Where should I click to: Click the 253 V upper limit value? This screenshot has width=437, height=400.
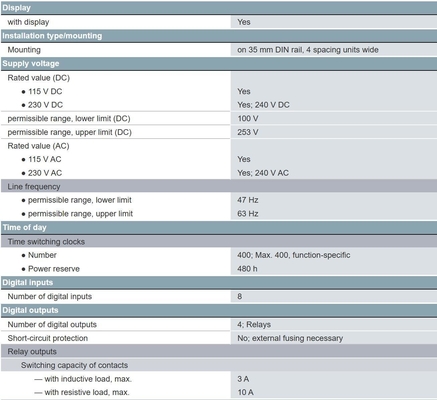248,132
